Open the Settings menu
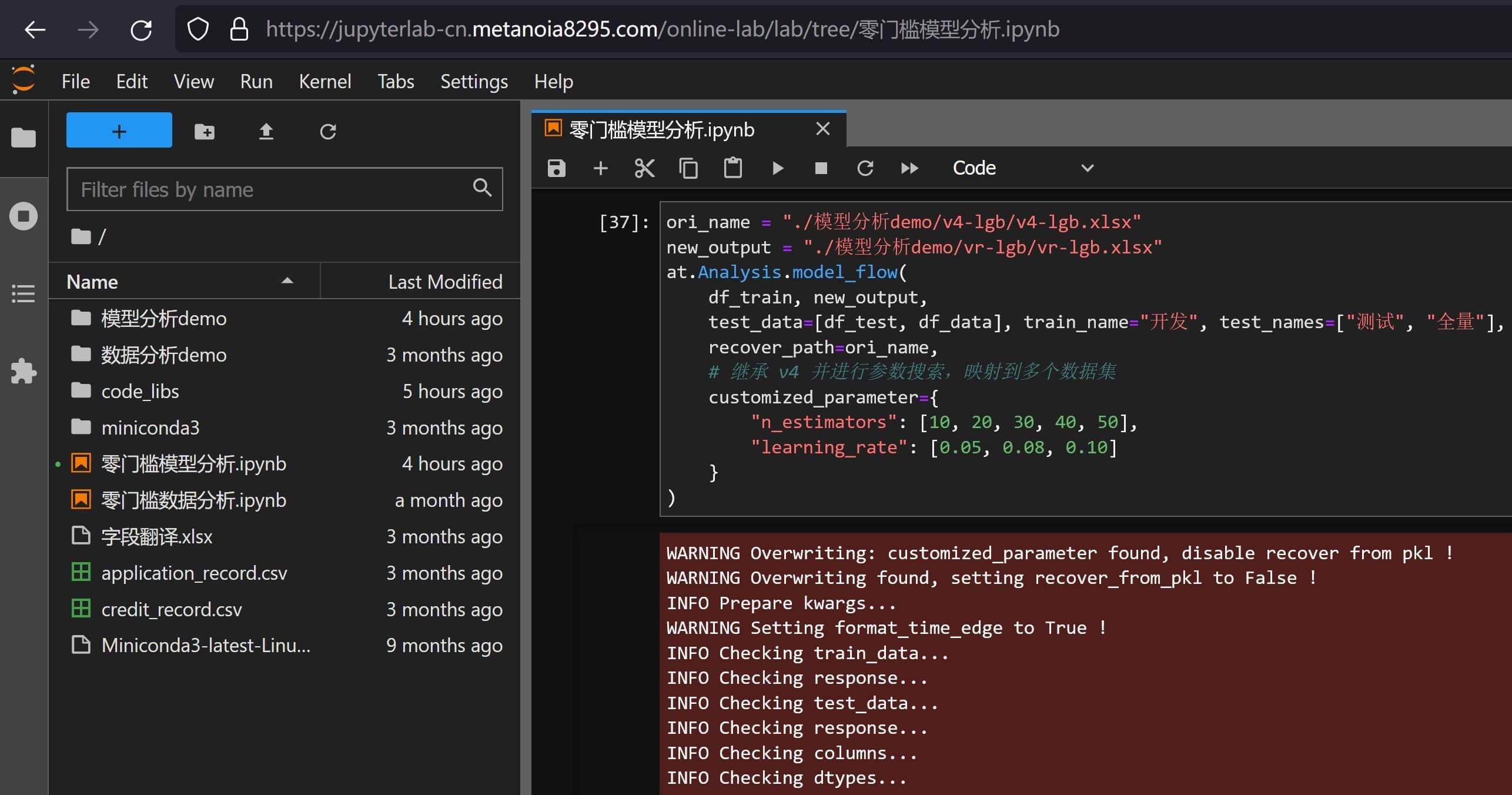 coord(474,81)
